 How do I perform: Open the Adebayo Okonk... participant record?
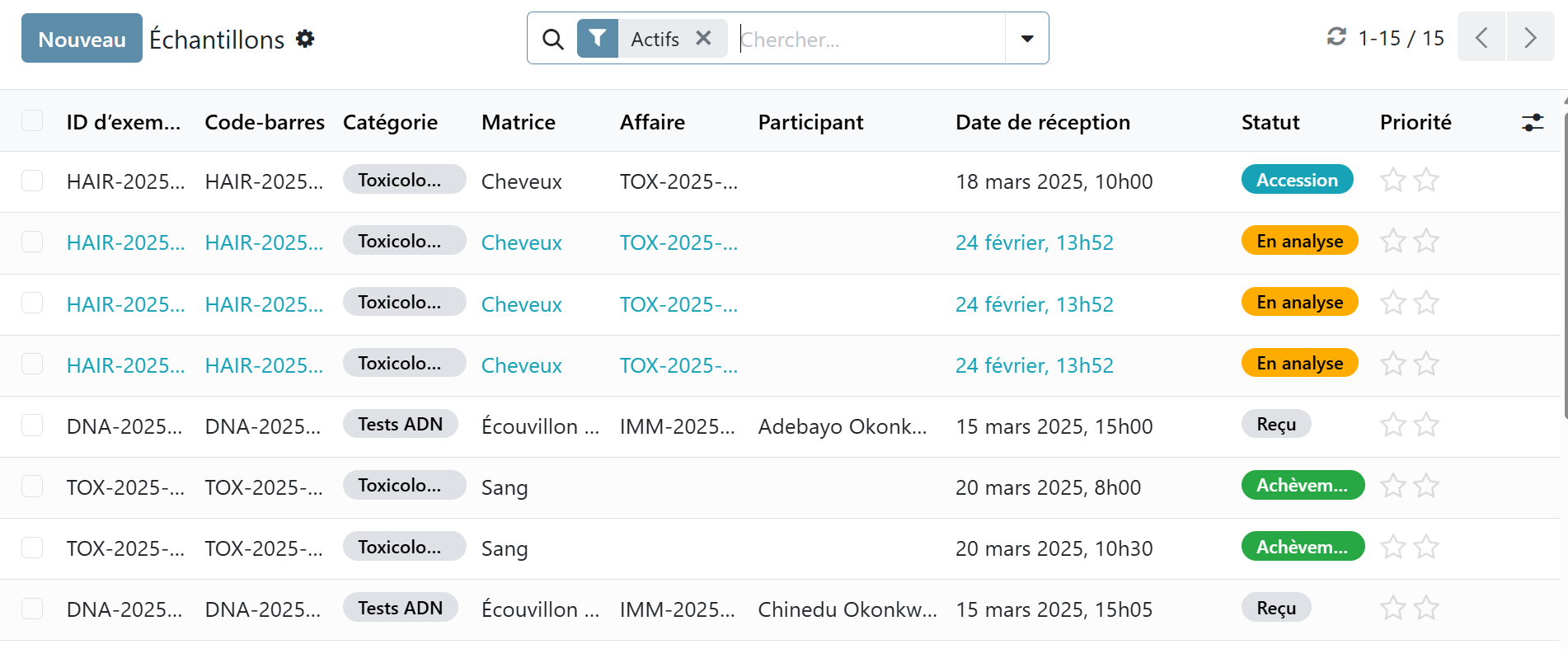(x=842, y=426)
